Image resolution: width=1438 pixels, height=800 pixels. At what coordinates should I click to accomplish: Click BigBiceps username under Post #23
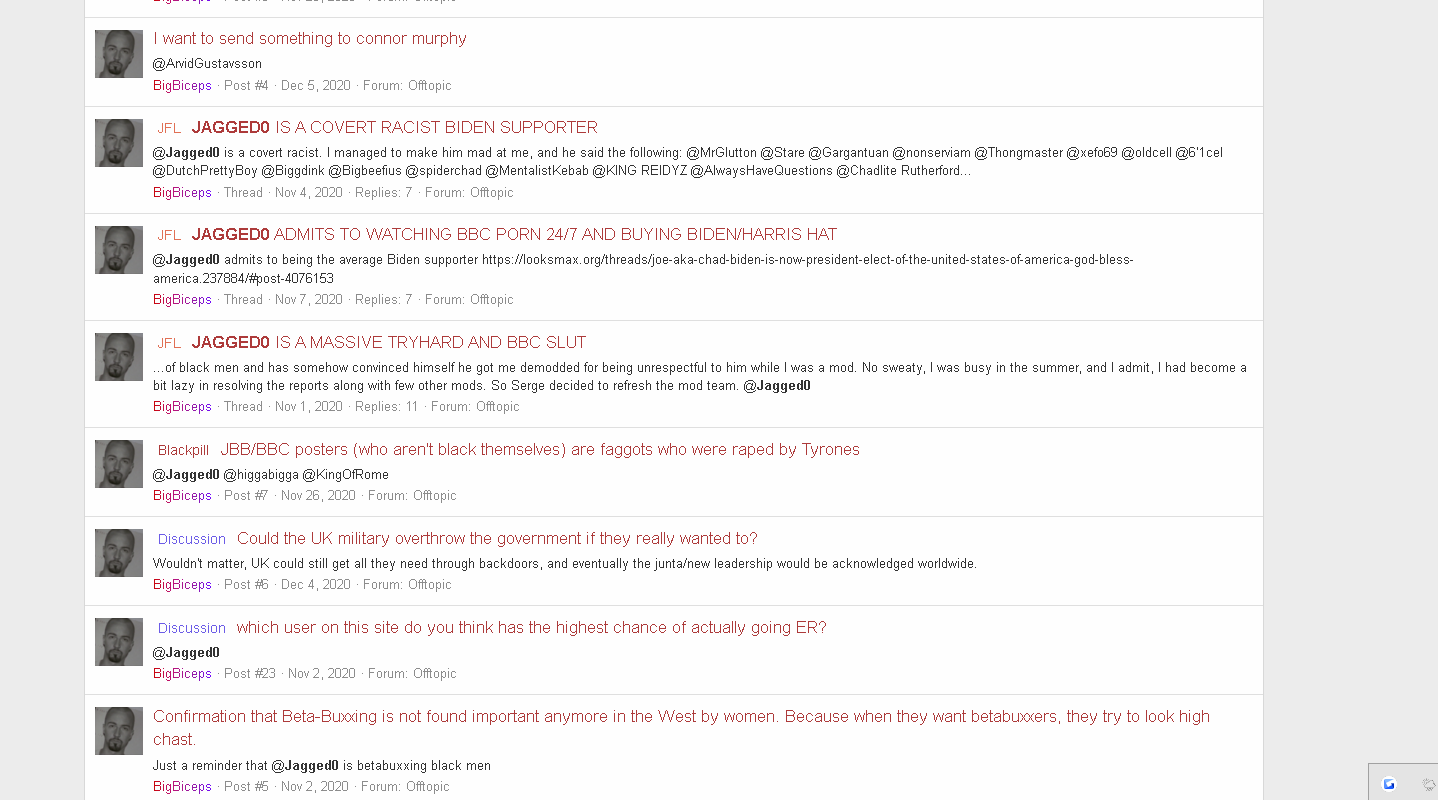pos(182,674)
